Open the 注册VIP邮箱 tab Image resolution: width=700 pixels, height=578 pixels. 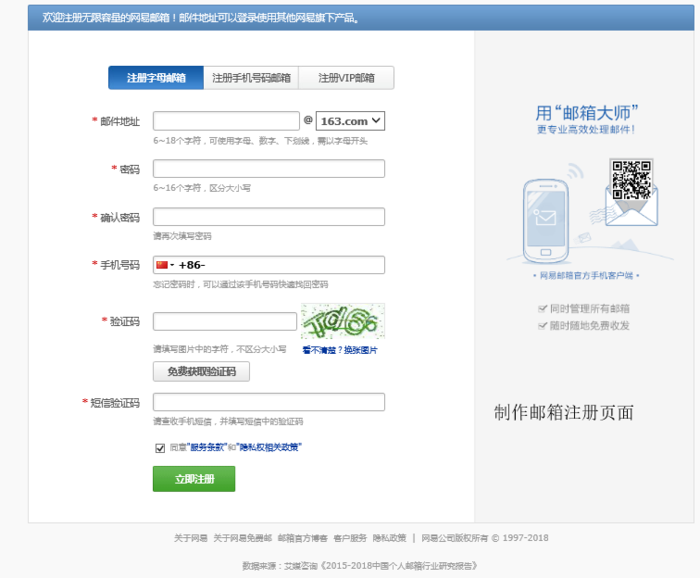pyautogui.click(x=346, y=78)
